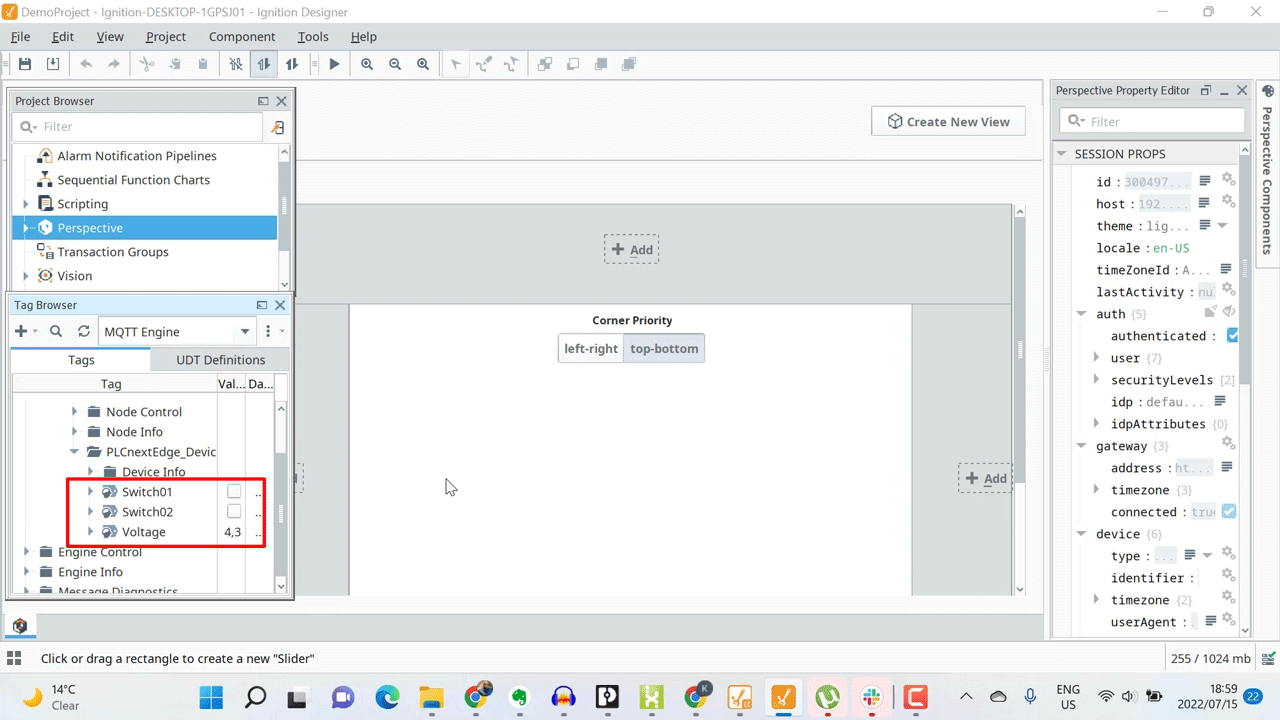Open Evernote from the Windows taskbar

[x=519, y=697]
